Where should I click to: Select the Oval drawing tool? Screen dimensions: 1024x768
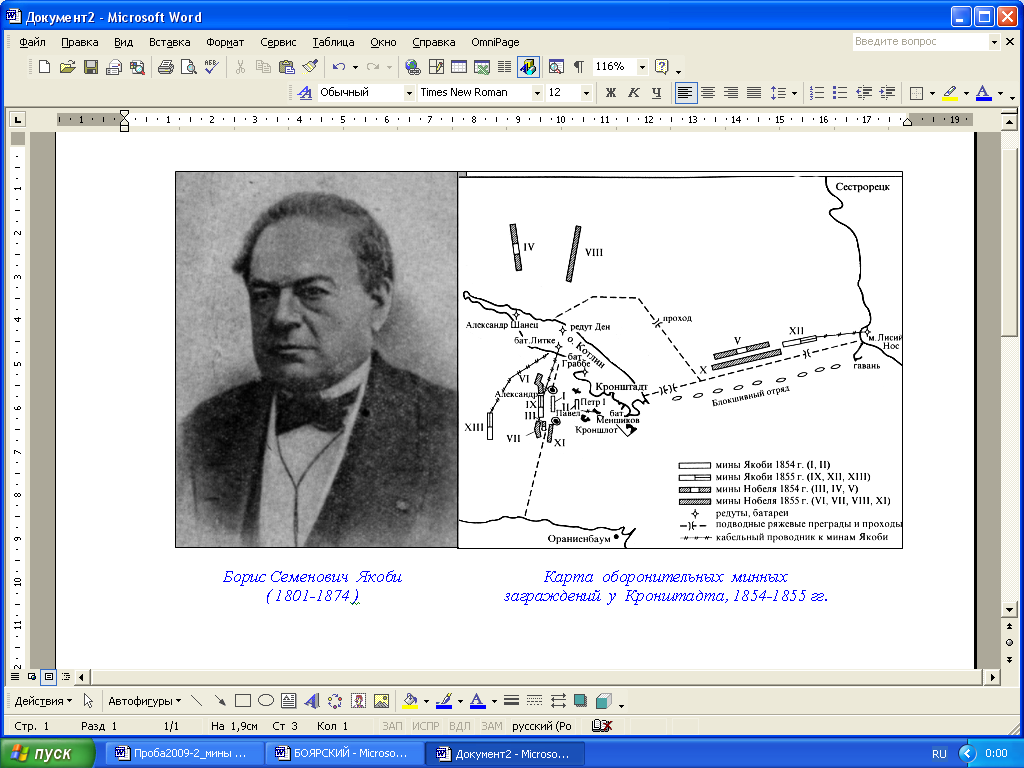pos(266,701)
